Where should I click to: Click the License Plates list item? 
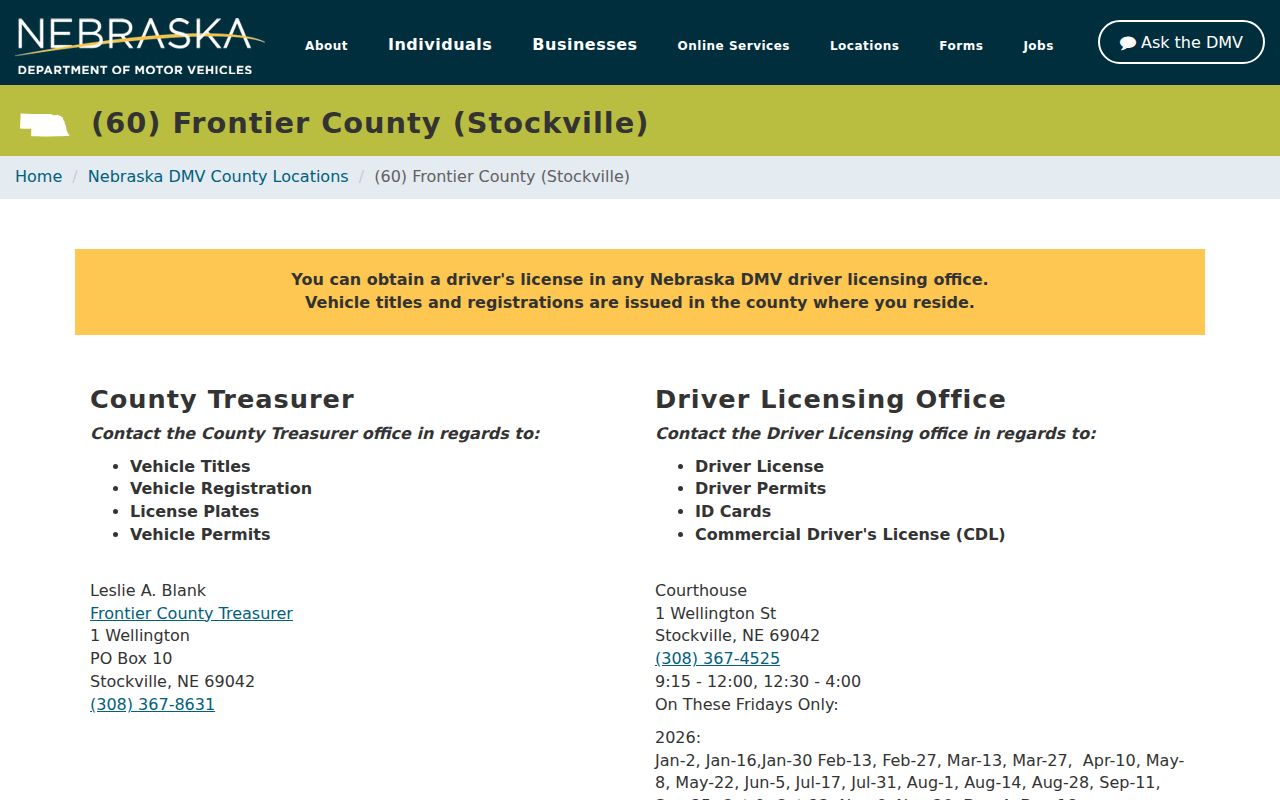pos(194,511)
